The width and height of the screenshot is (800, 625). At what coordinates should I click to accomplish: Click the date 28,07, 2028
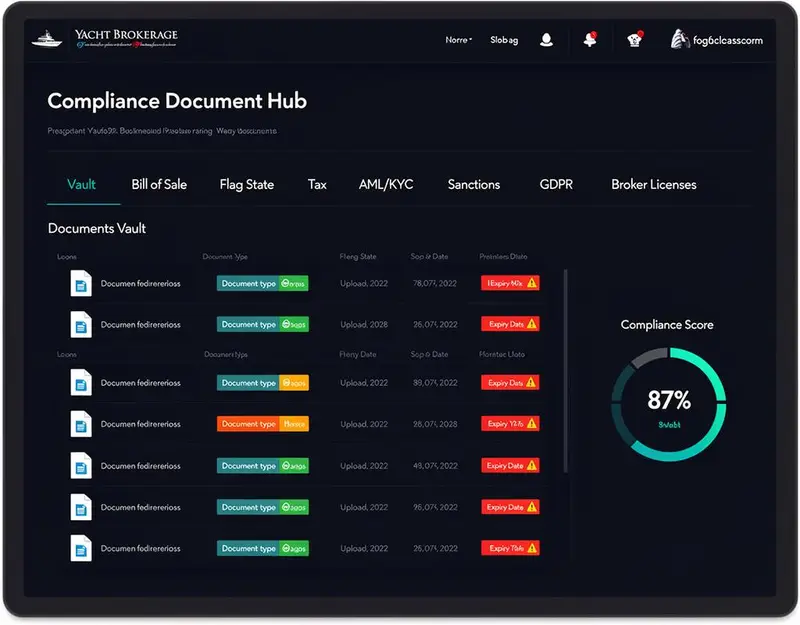pyautogui.click(x=435, y=424)
